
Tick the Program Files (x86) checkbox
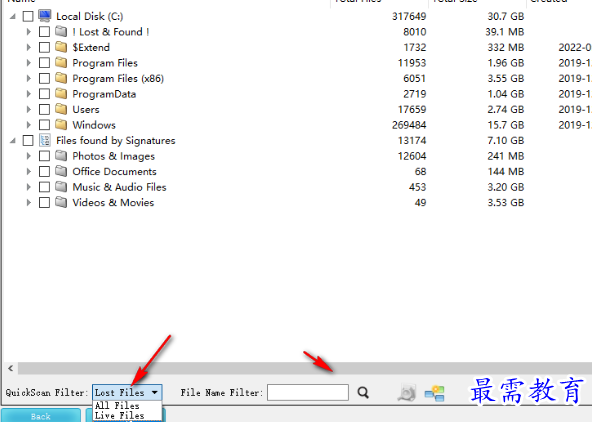(44, 78)
